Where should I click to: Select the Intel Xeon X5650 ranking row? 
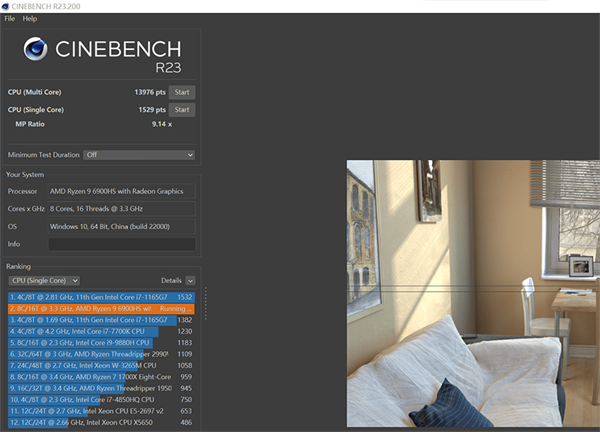100,422
